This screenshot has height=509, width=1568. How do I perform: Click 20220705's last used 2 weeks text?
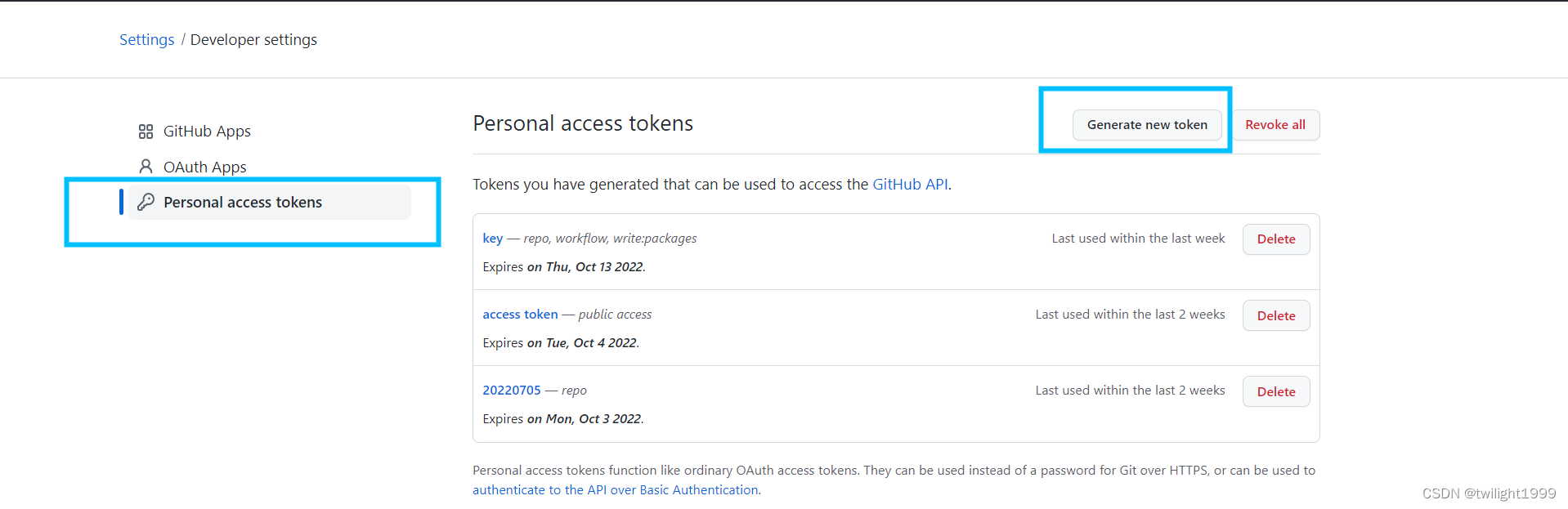1130,390
